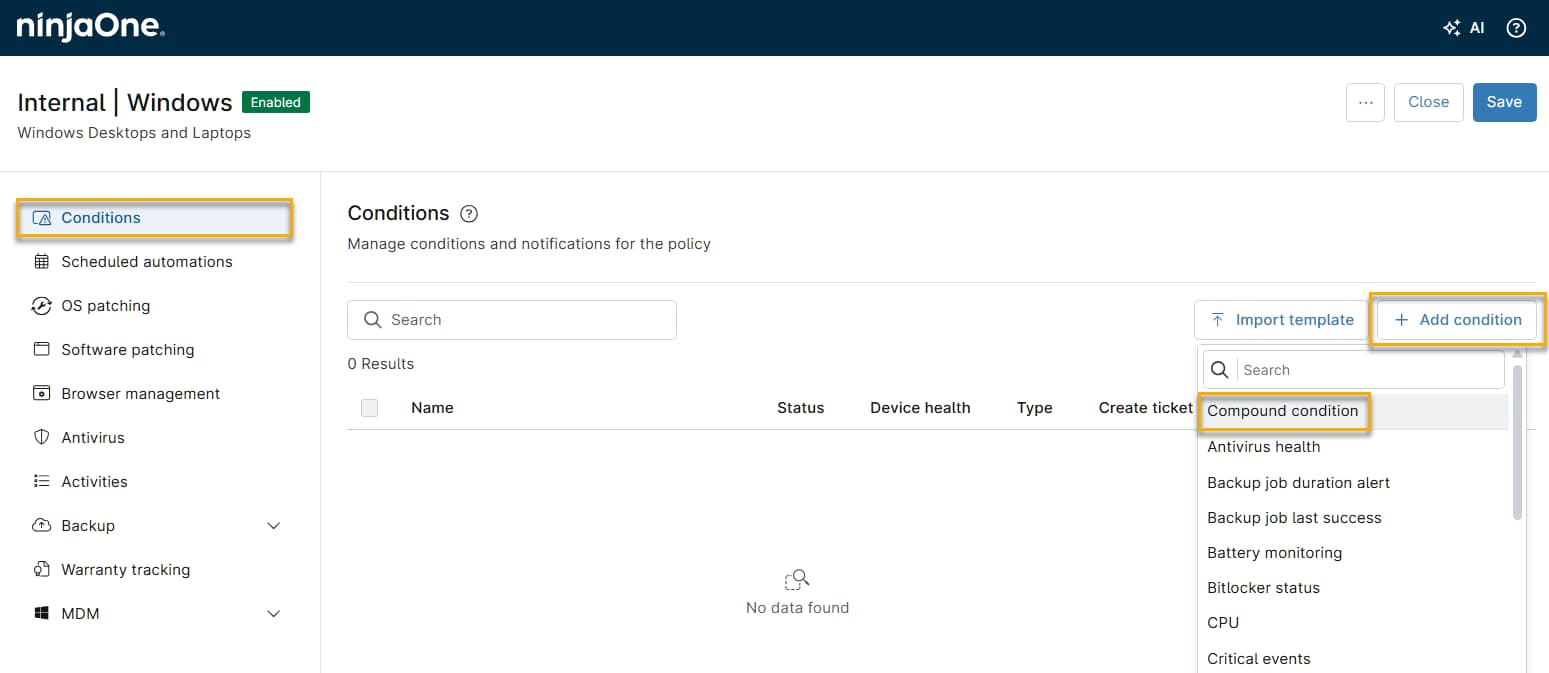The image size is (1549, 673).
Task: Click the Backup cloud icon
Action: [x=42, y=526]
